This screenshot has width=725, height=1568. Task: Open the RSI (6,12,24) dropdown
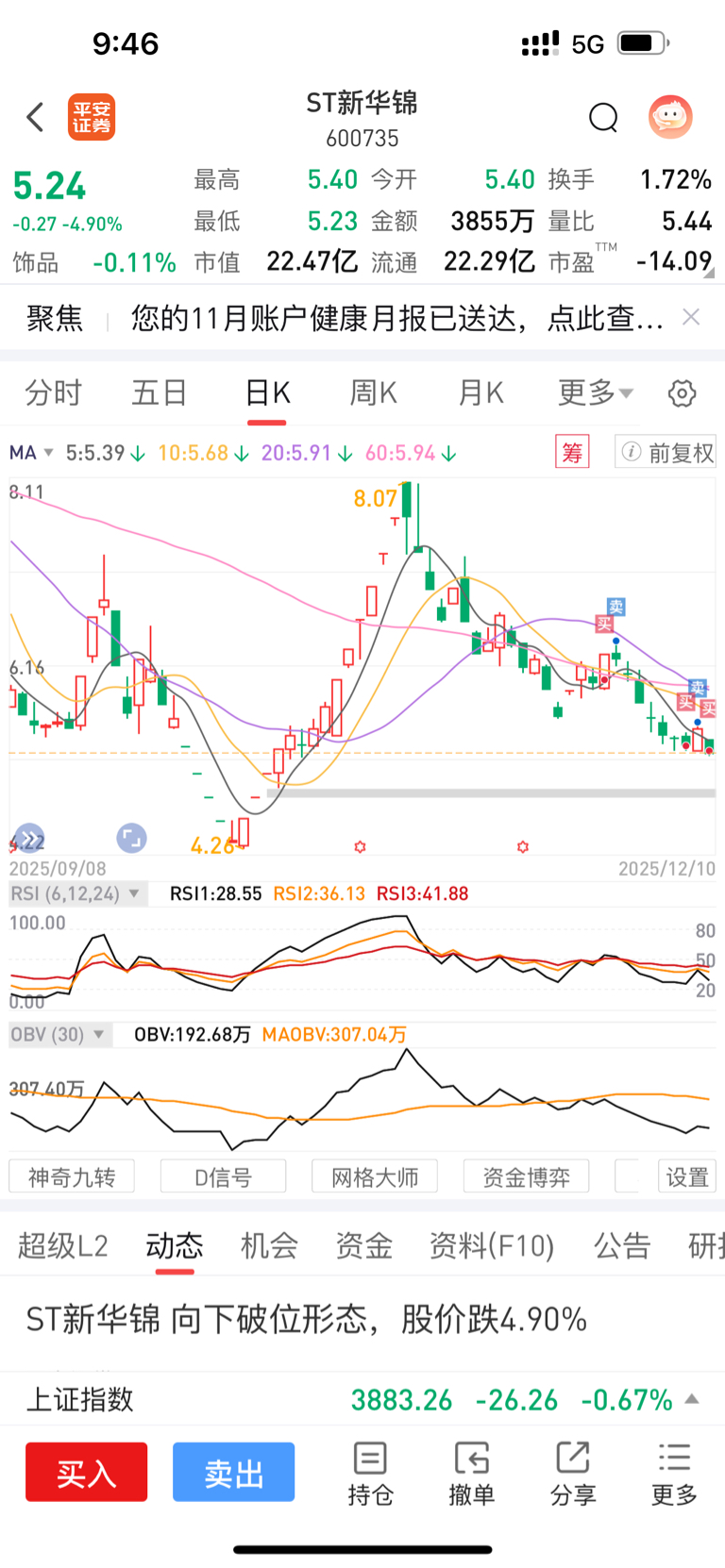(x=77, y=893)
